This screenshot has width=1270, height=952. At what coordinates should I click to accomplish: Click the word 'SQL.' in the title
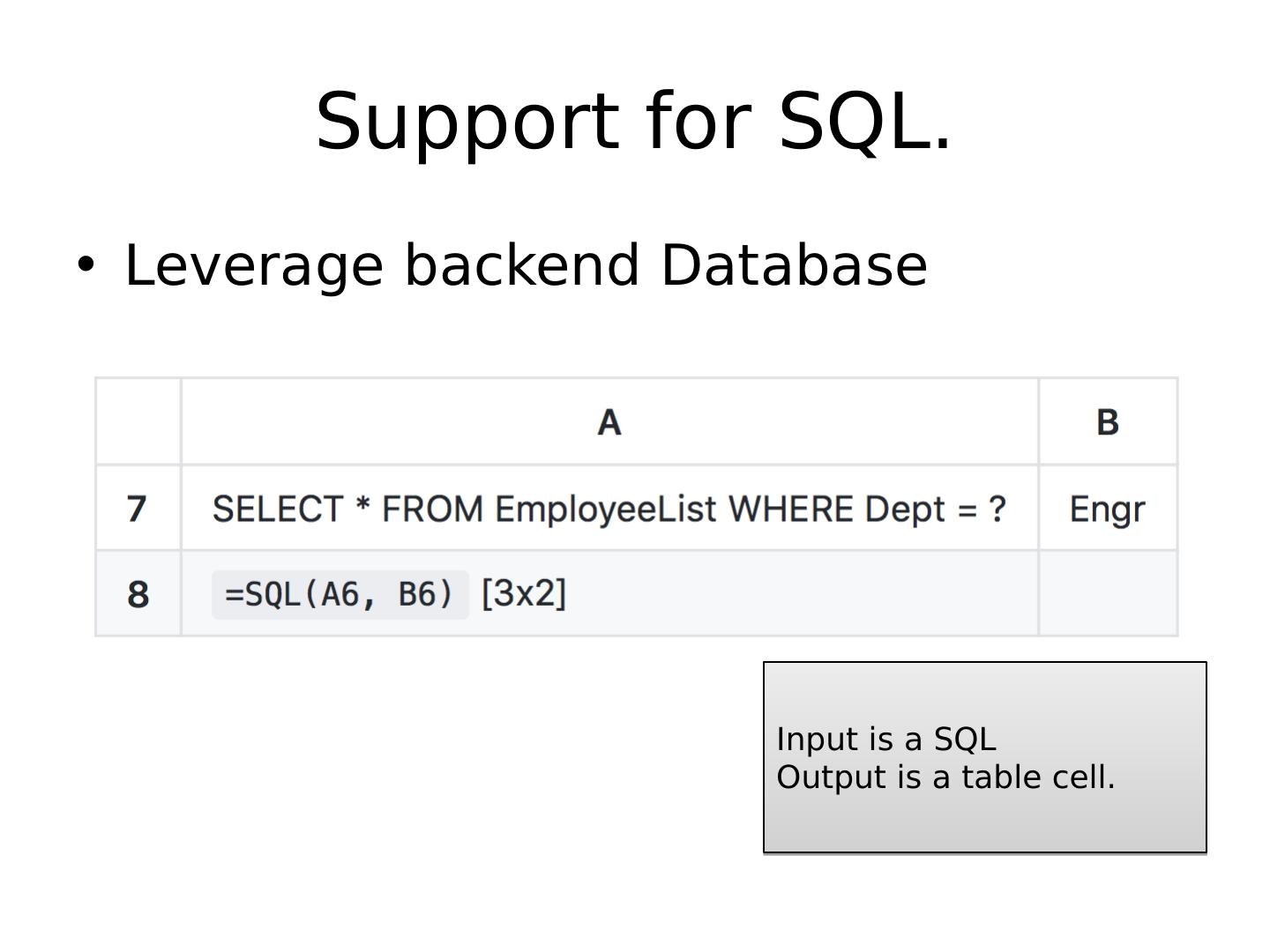(x=864, y=122)
